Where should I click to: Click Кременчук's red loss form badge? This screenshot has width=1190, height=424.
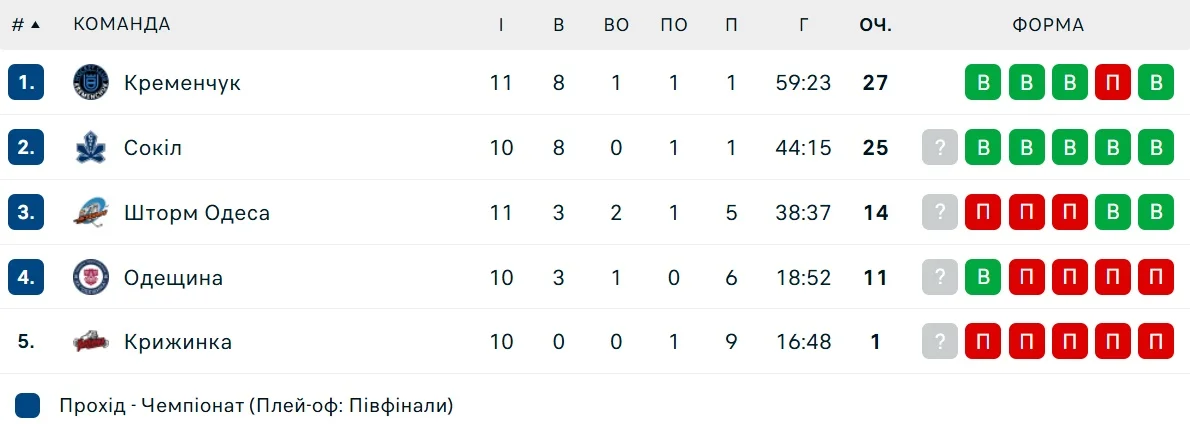pyautogui.click(x=1112, y=83)
